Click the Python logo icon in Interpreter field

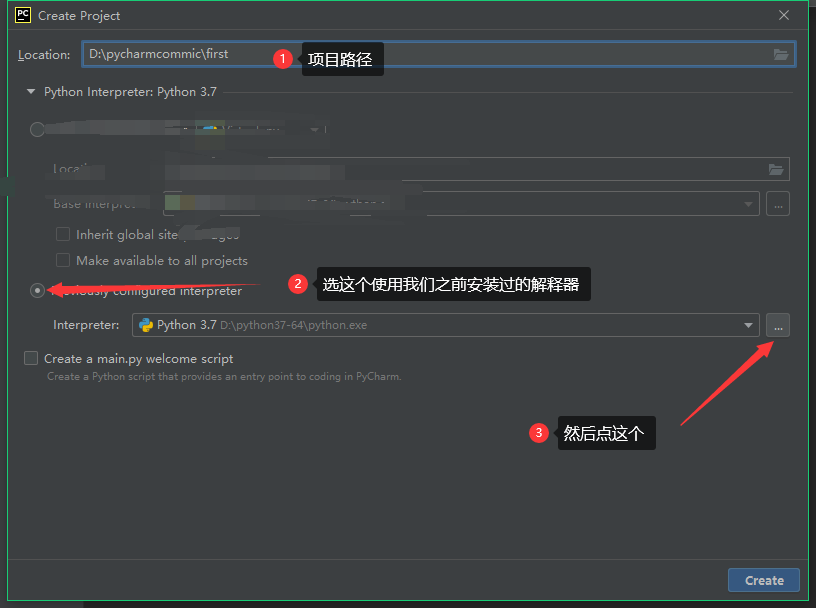click(146, 325)
